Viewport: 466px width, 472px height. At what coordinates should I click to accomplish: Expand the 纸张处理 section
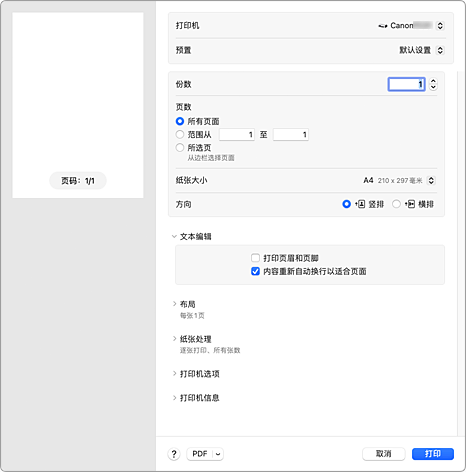tap(174, 339)
